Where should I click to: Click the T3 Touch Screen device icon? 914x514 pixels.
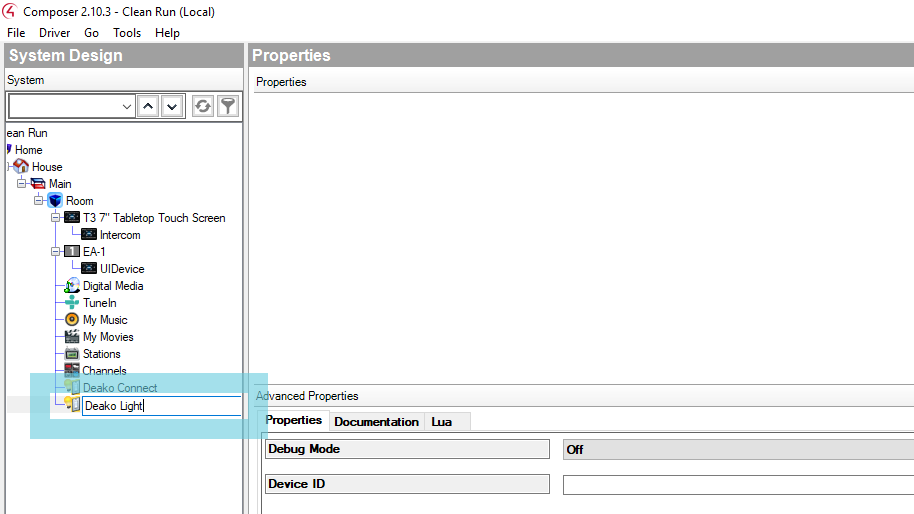coord(72,217)
